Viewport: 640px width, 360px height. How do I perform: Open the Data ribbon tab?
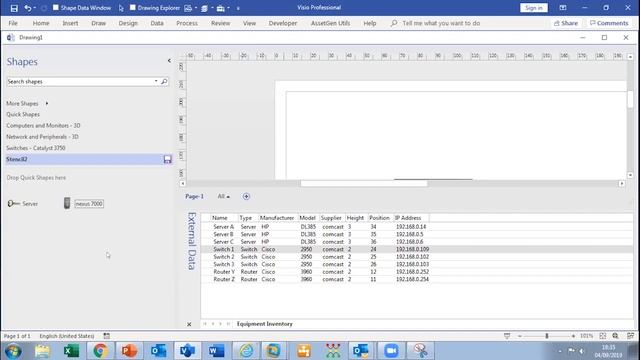[x=157, y=23]
